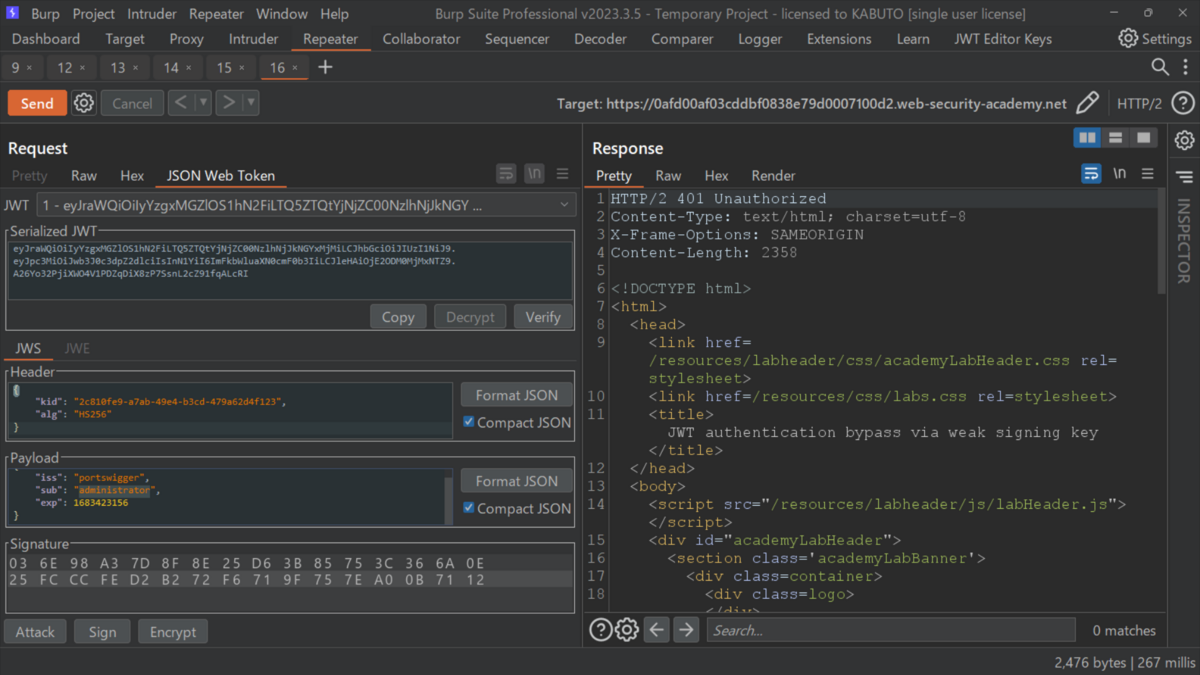Click the Attack button
Viewport: 1200px width, 675px height.
(35, 632)
